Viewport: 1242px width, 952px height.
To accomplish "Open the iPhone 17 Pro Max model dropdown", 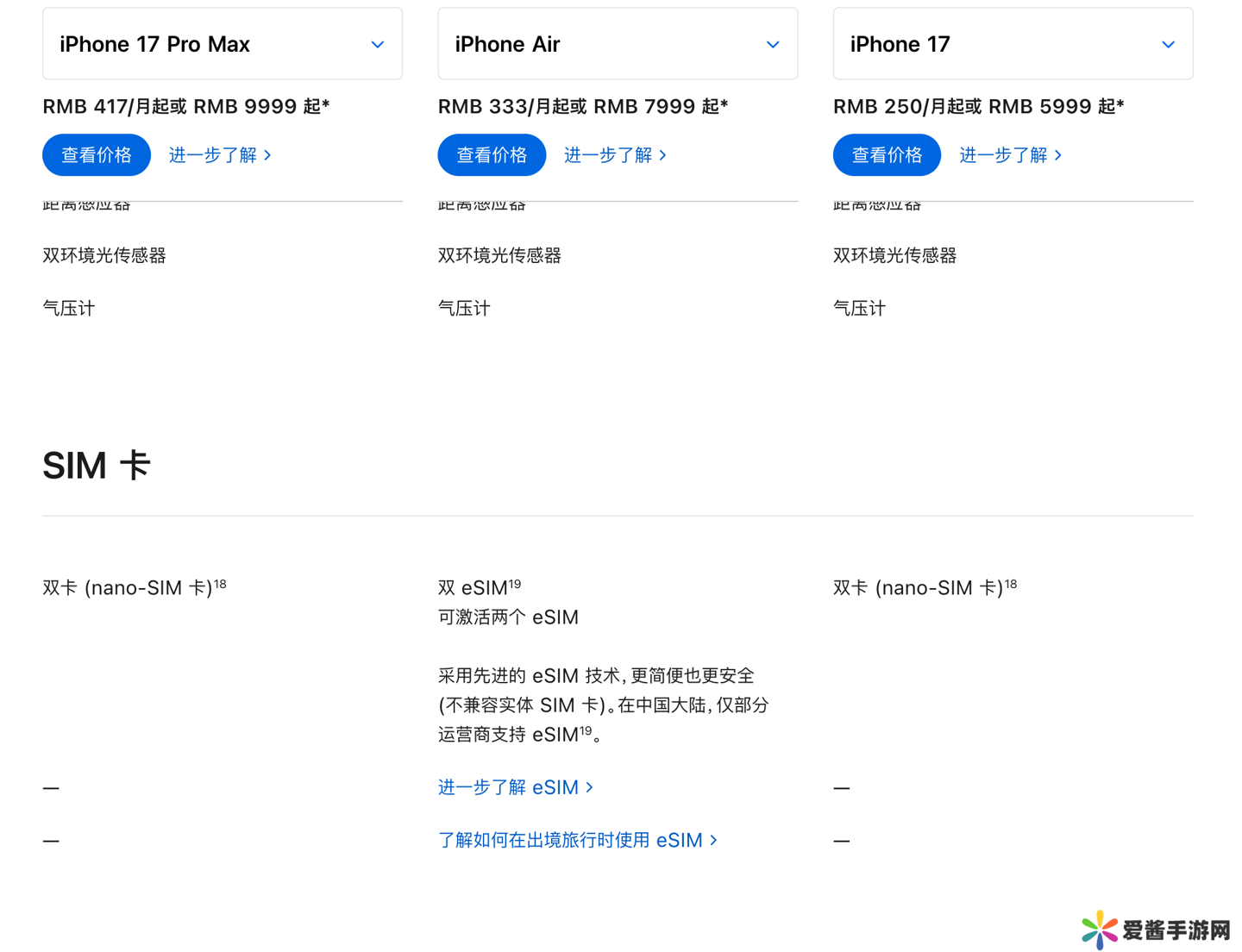I will [223, 44].
